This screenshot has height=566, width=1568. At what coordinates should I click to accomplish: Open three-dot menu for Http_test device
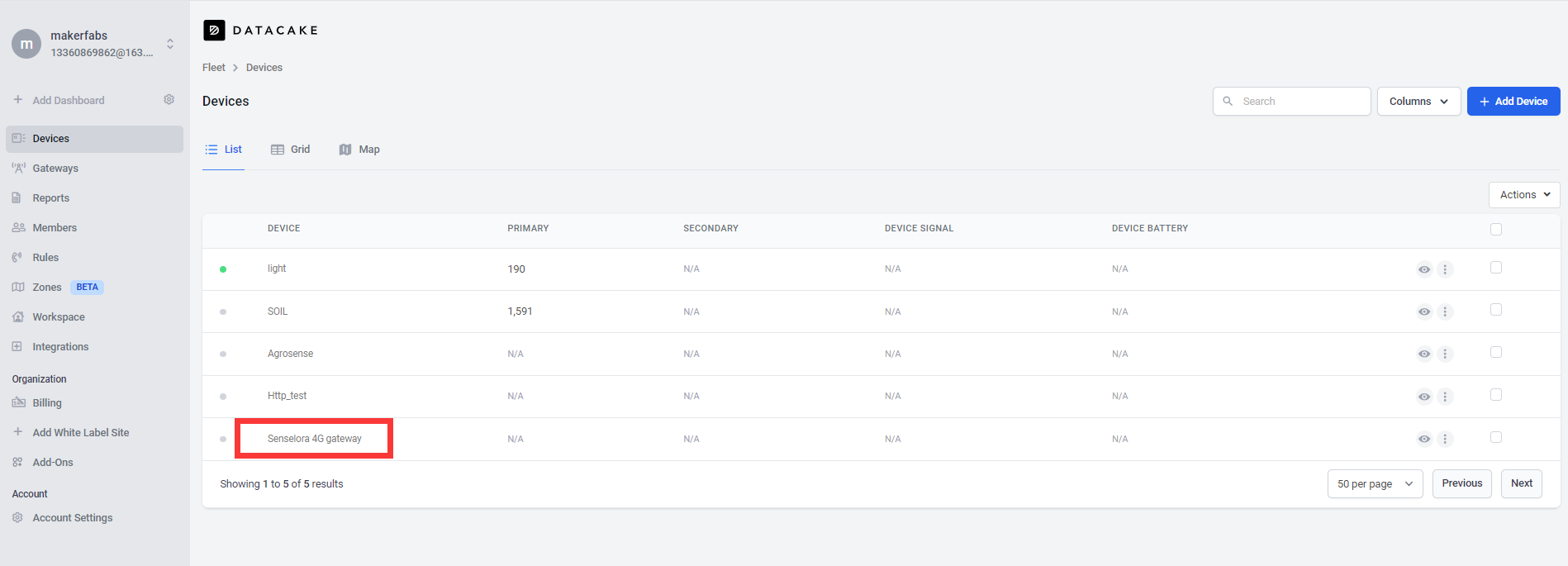[x=1445, y=397]
